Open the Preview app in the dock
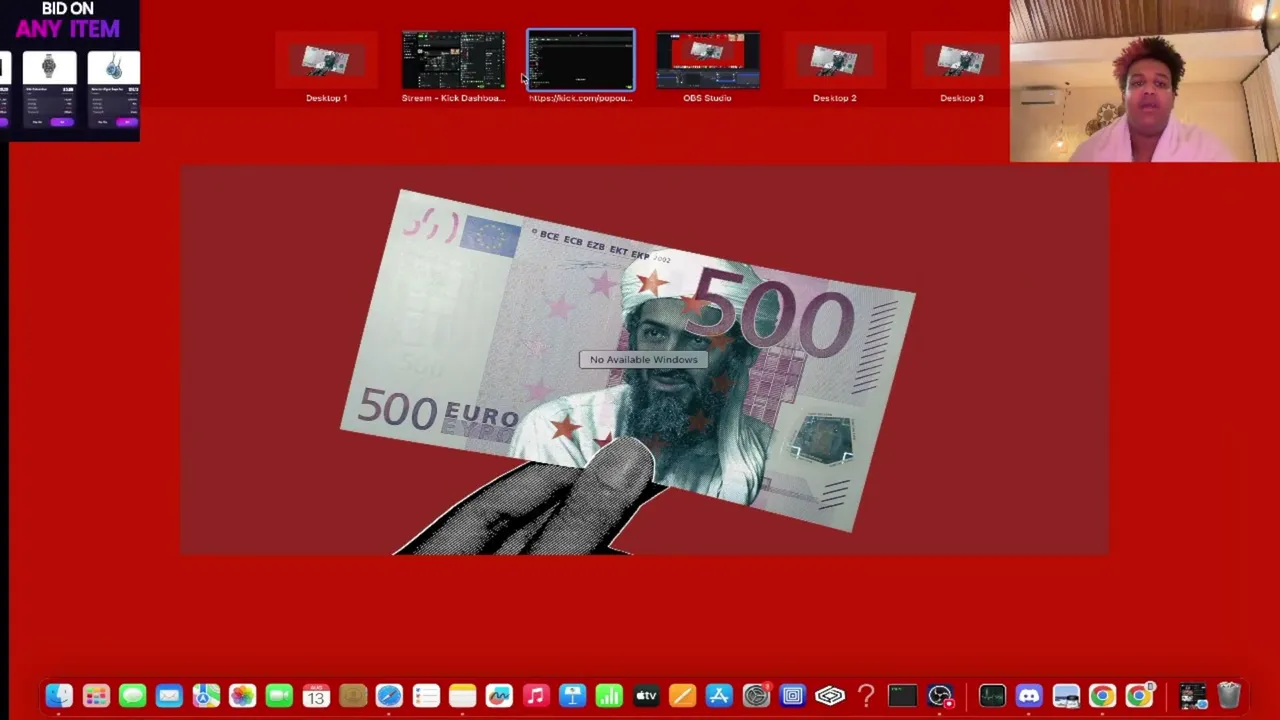 point(1066,696)
